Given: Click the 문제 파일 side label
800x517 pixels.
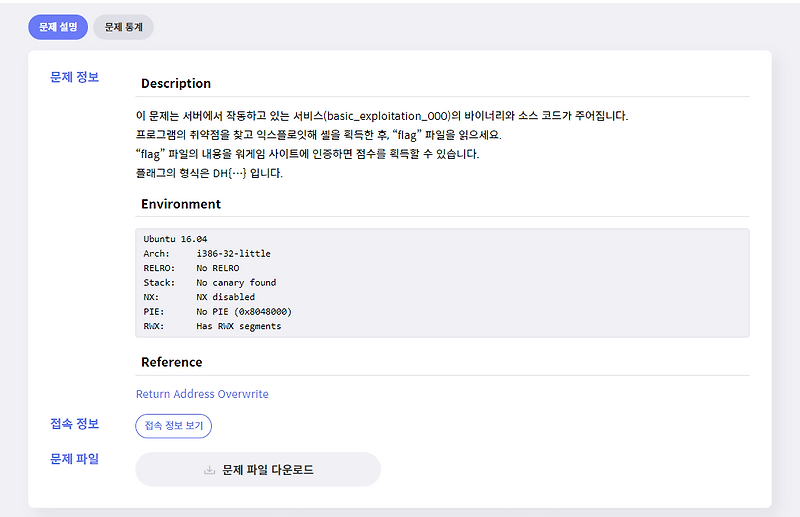Looking at the screenshot, I should pos(74,459).
